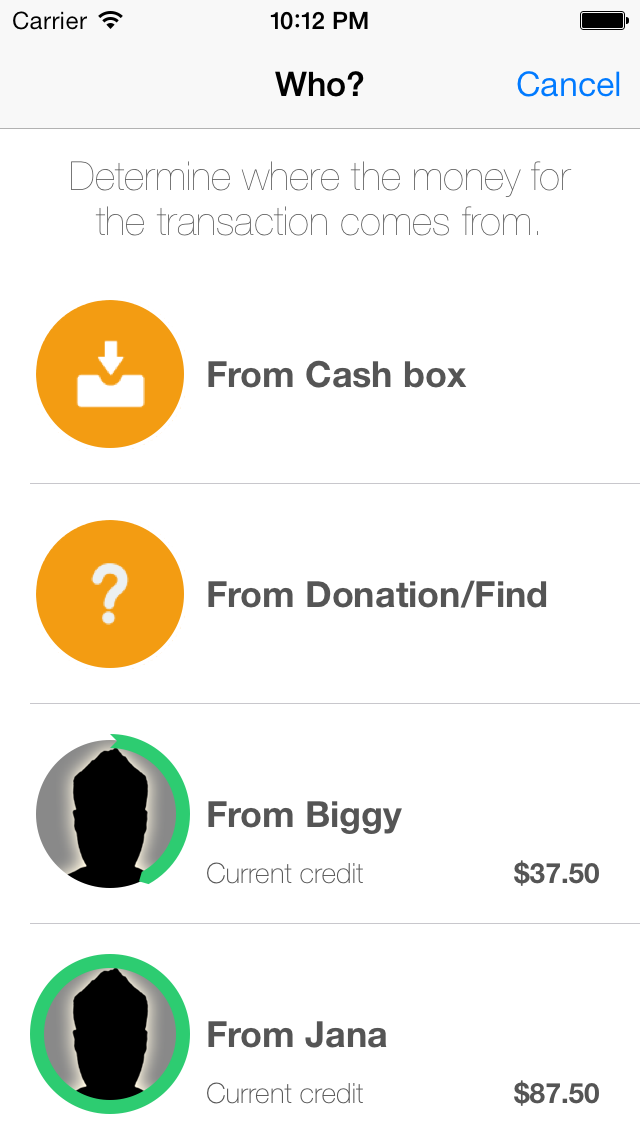Tap Current credit label under Jana
The image size is (640, 1136).
(285, 1093)
